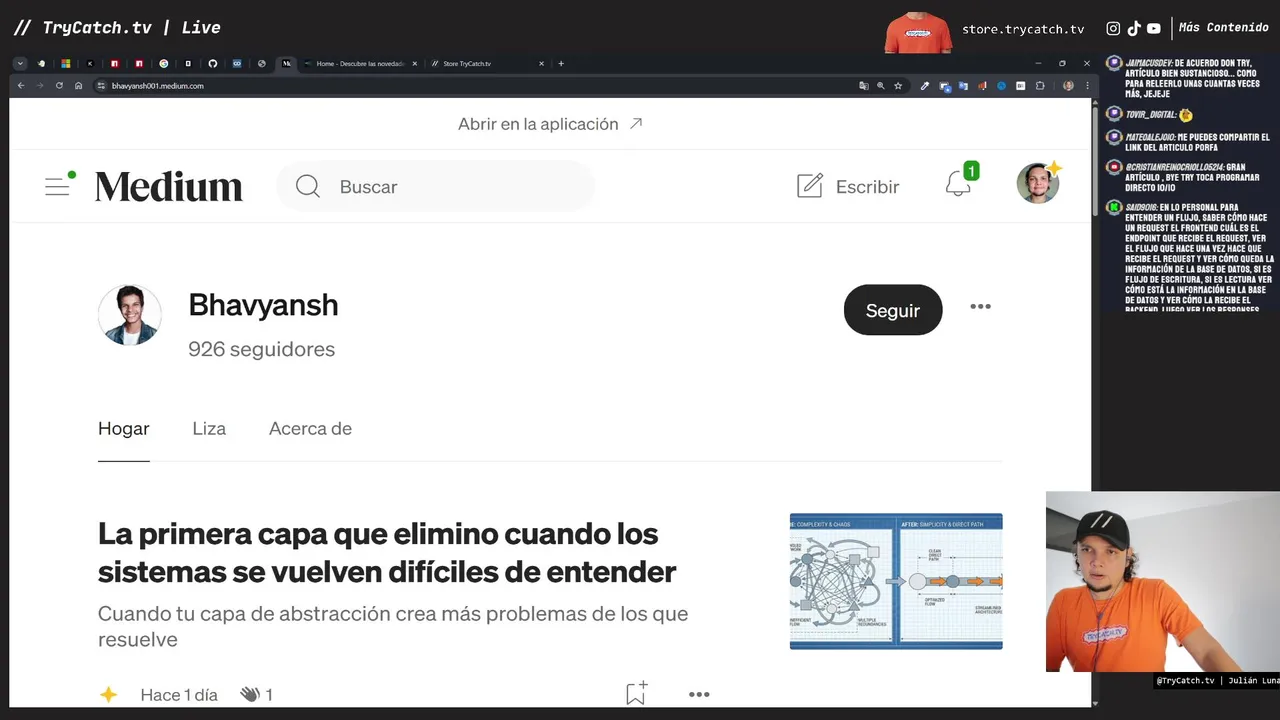The height and width of the screenshot is (720, 1280).
Task: Reload the page in the browser
Action: (x=59, y=86)
